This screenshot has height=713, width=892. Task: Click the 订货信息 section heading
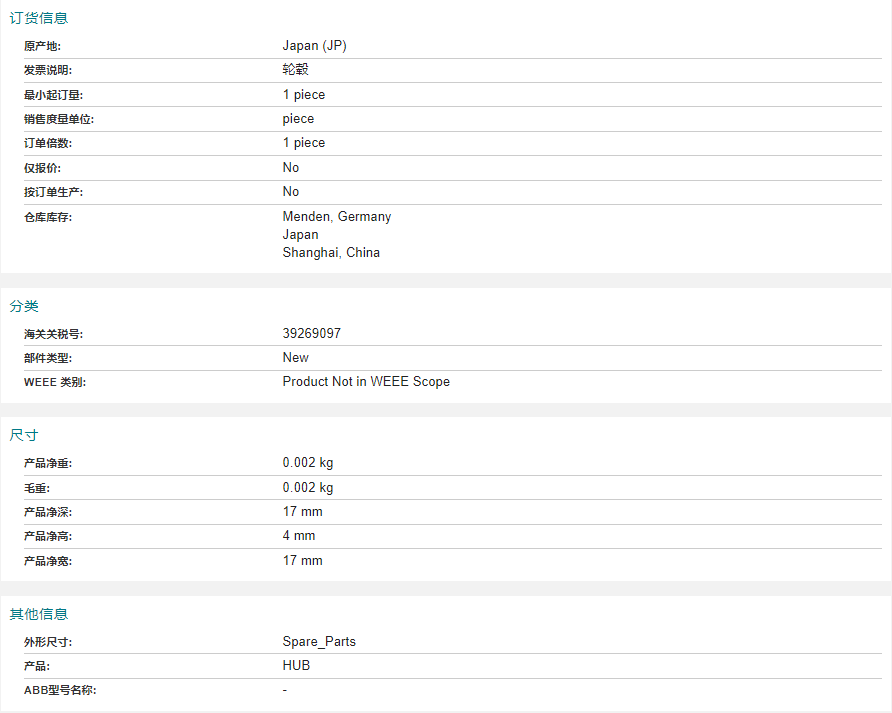pyautogui.click(x=39, y=18)
